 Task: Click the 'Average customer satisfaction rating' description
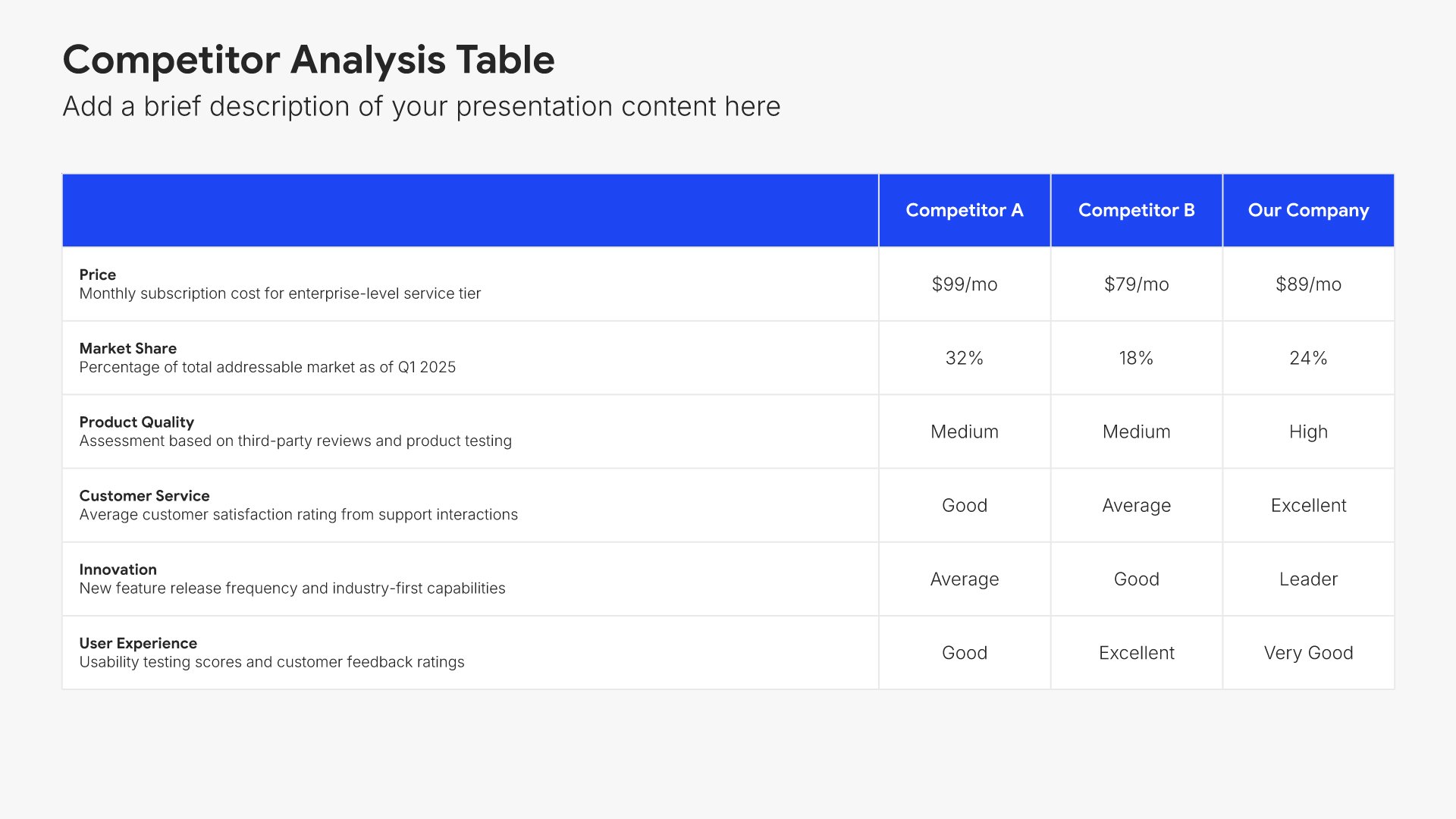click(299, 514)
